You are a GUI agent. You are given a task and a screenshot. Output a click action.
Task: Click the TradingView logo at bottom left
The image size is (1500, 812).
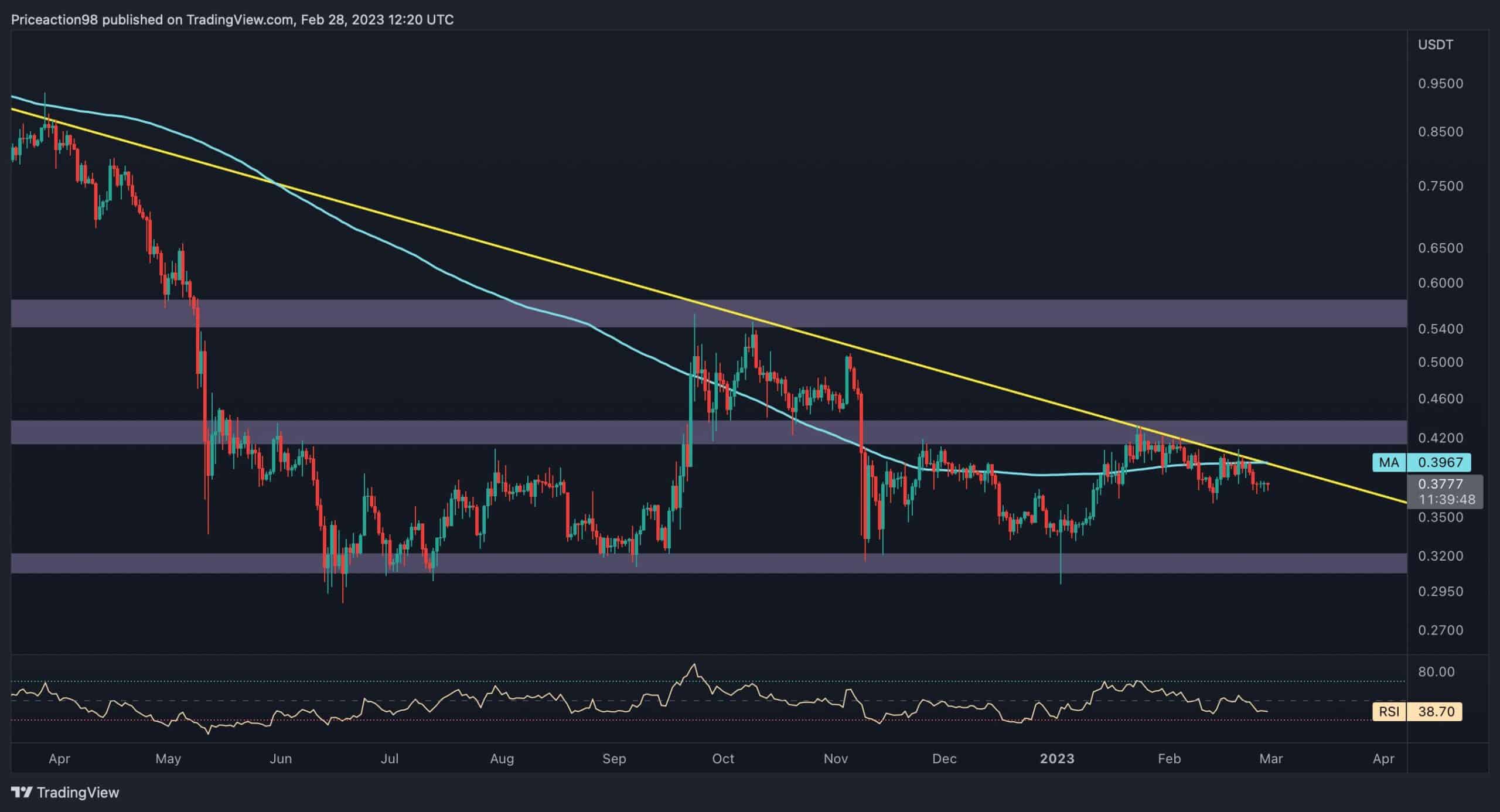(x=65, y=793)
